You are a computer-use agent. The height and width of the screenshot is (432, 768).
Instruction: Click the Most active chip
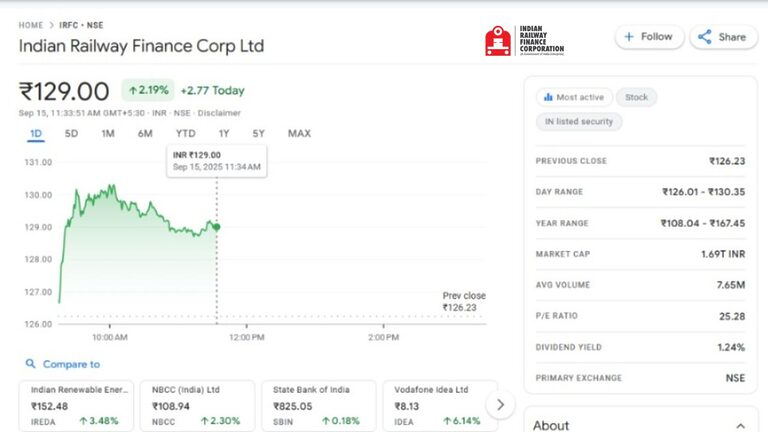(x=572, y=97)
